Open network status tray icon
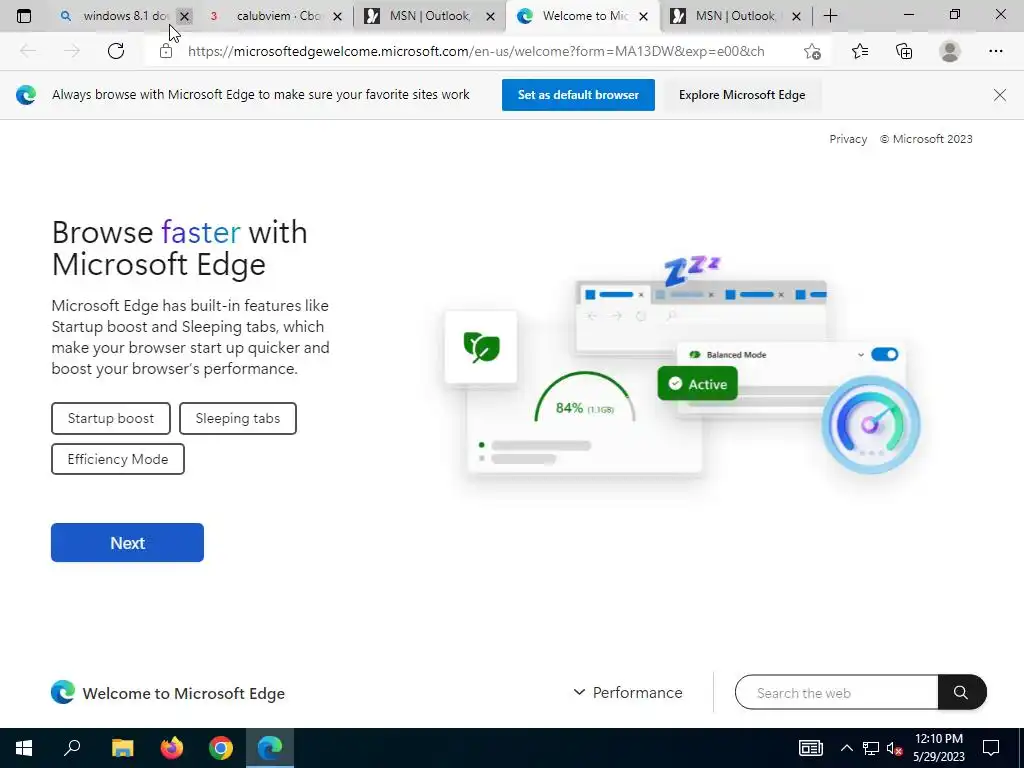The height and width of the screenshot is (768, 1024). [871, 748]
